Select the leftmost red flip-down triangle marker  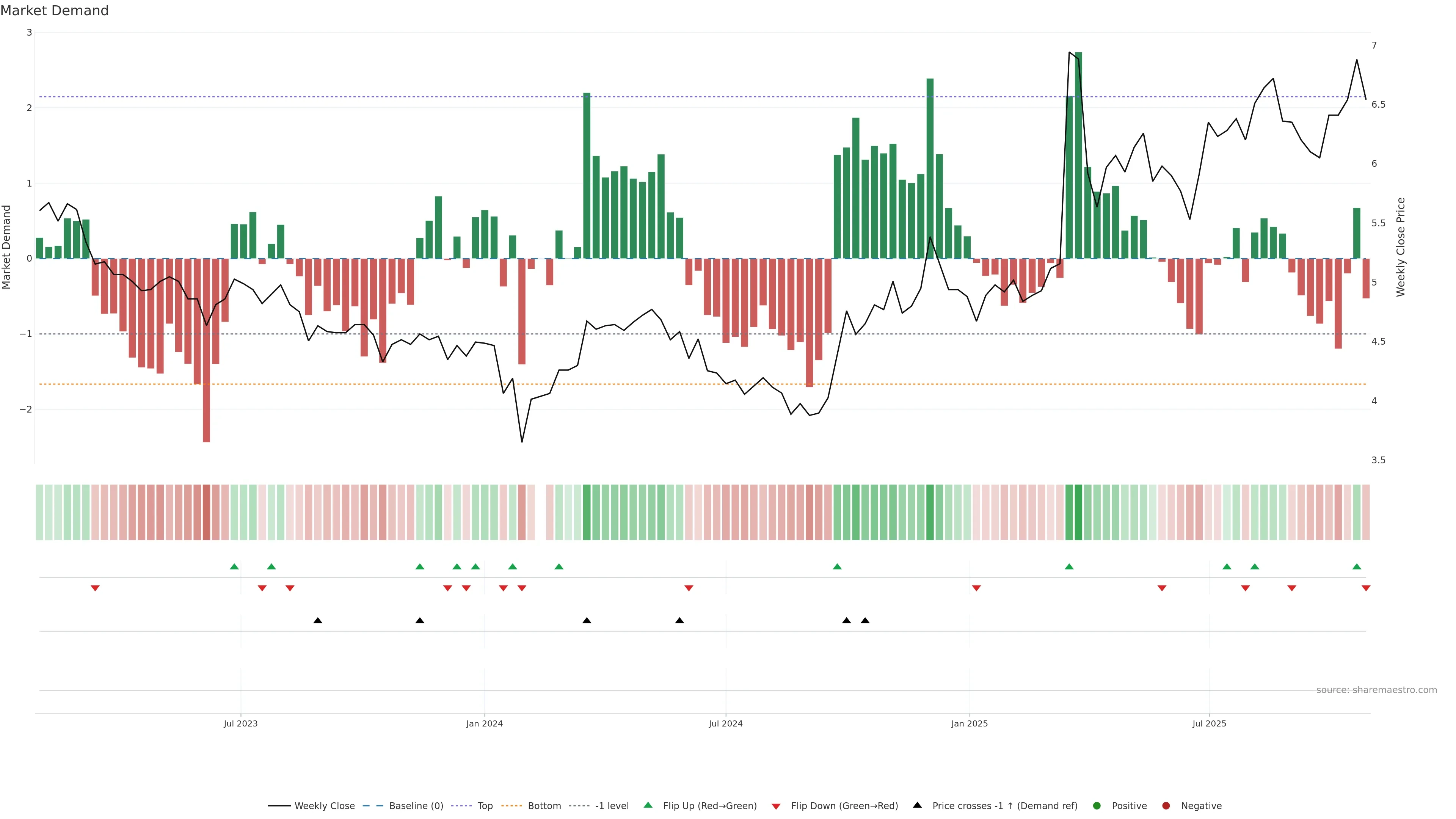coord(95,588)
